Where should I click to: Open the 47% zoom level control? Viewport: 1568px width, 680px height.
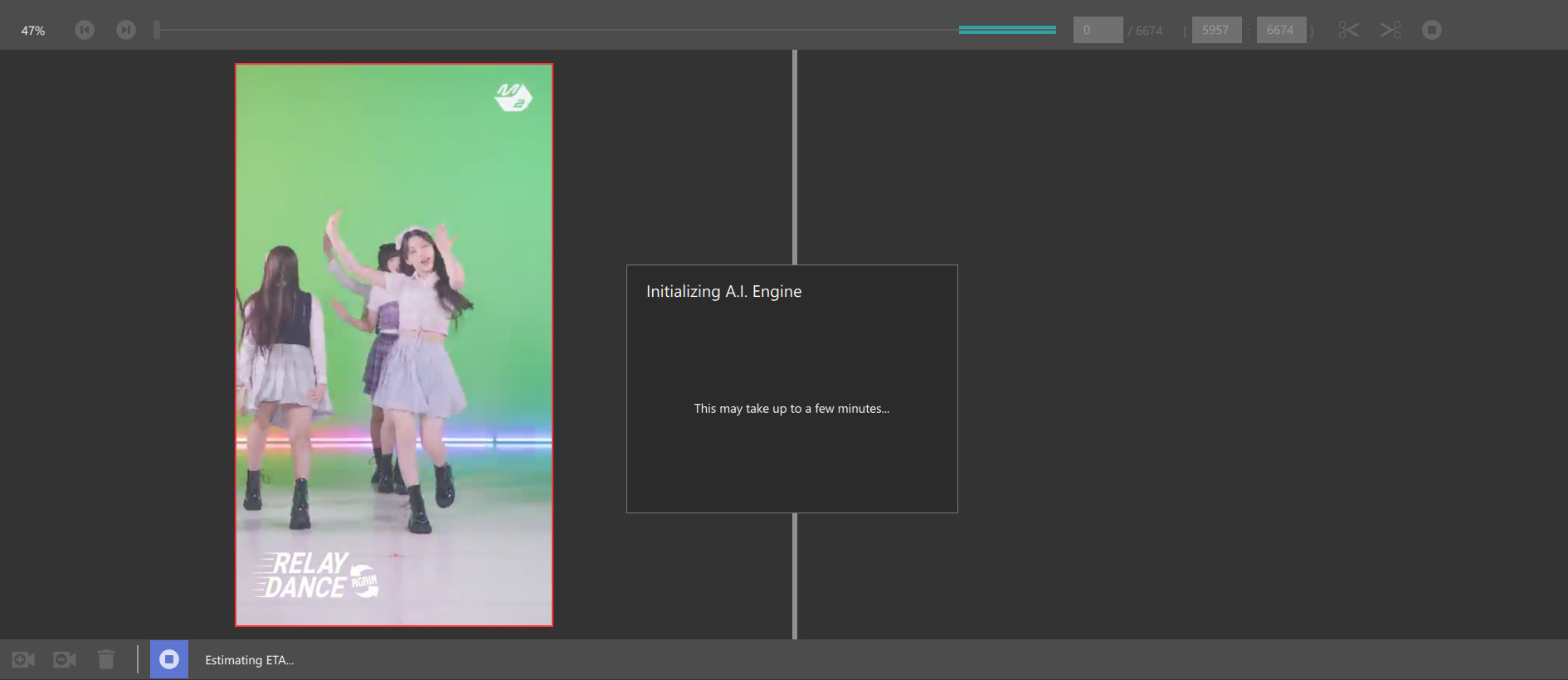33,31
